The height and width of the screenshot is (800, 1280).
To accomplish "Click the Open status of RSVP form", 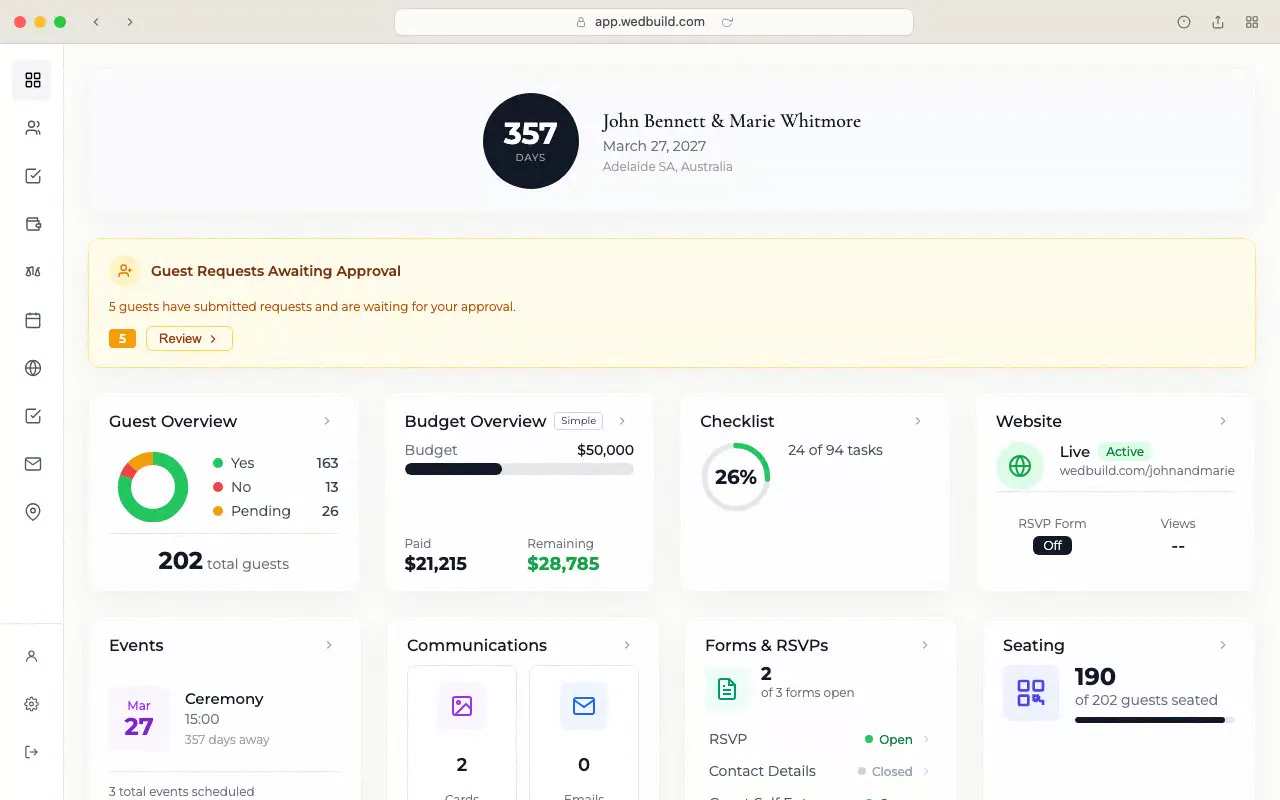I will (x=889, y=739).
